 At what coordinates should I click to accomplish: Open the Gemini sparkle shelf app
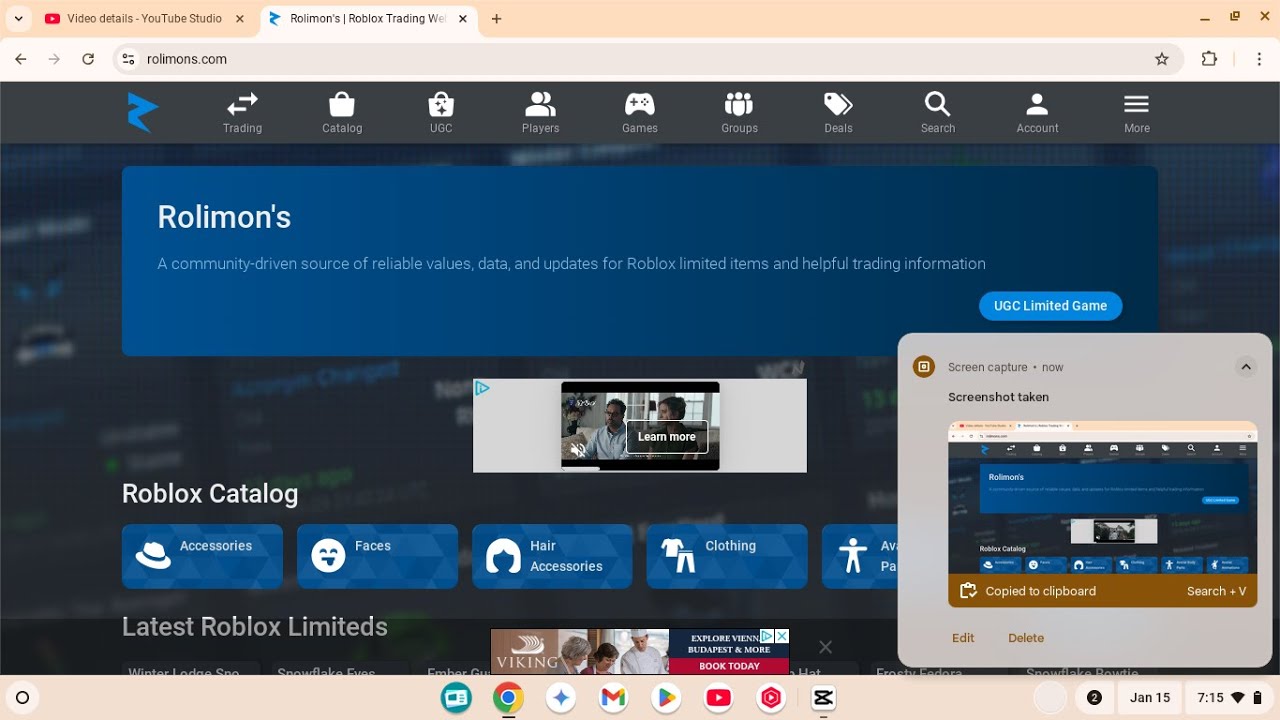tap(561, 698)
